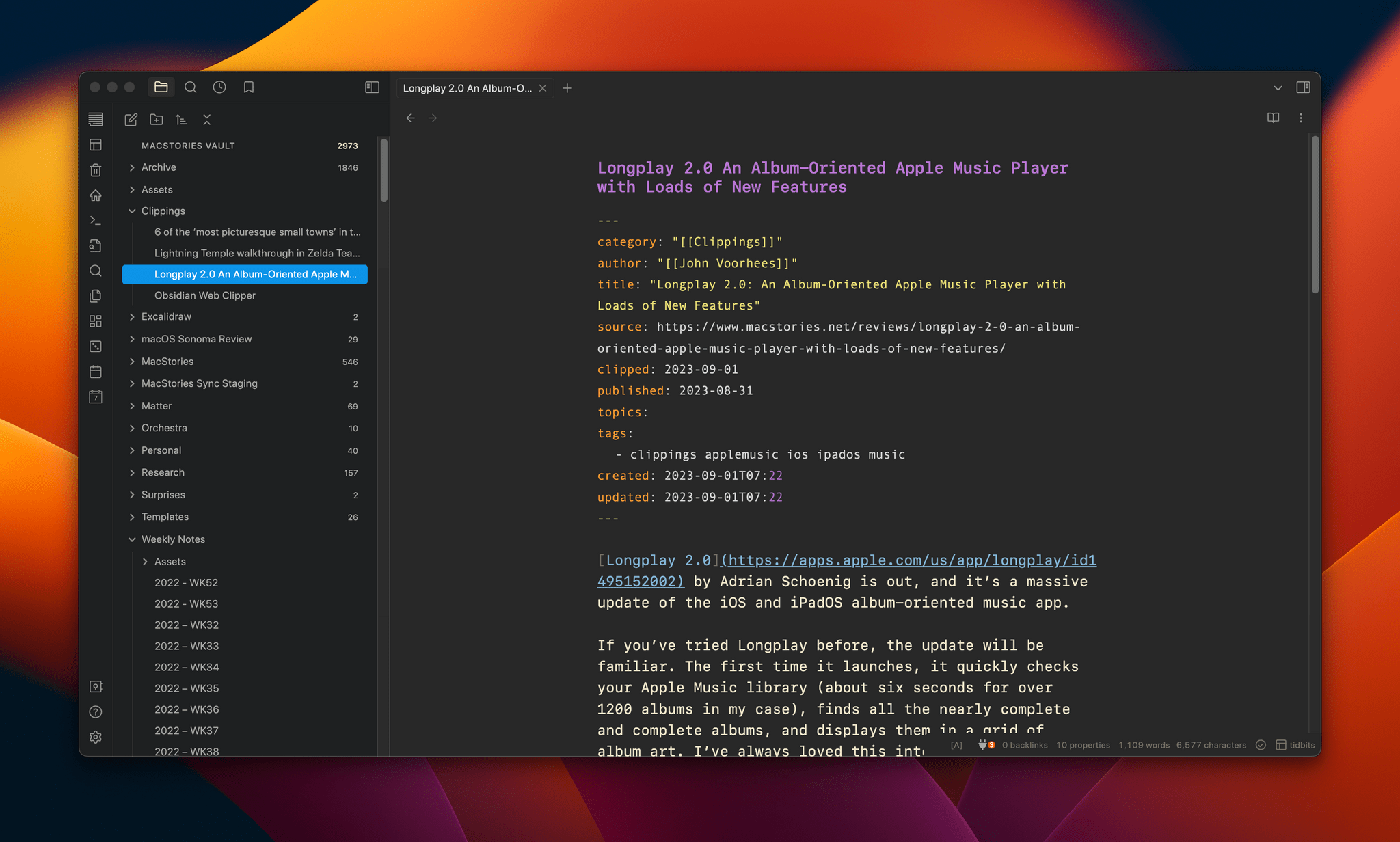Click the 10 properties status item
The image size is (1400, 842).
click(1083, 745)
